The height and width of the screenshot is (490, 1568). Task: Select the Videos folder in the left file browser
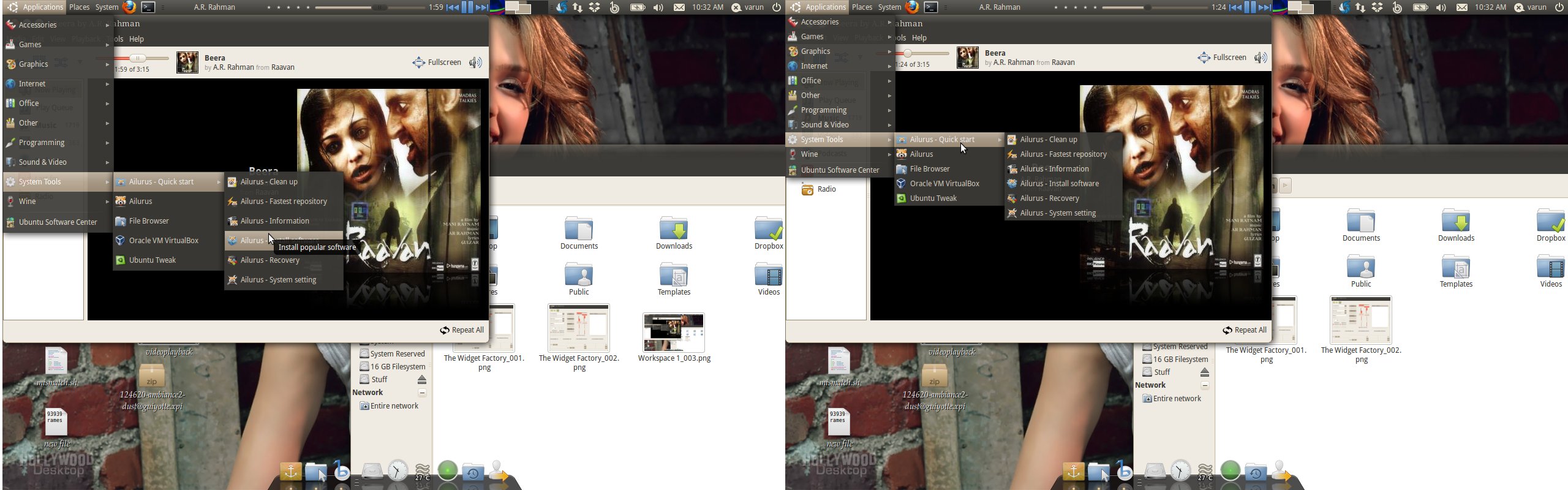tap(769, 279)
